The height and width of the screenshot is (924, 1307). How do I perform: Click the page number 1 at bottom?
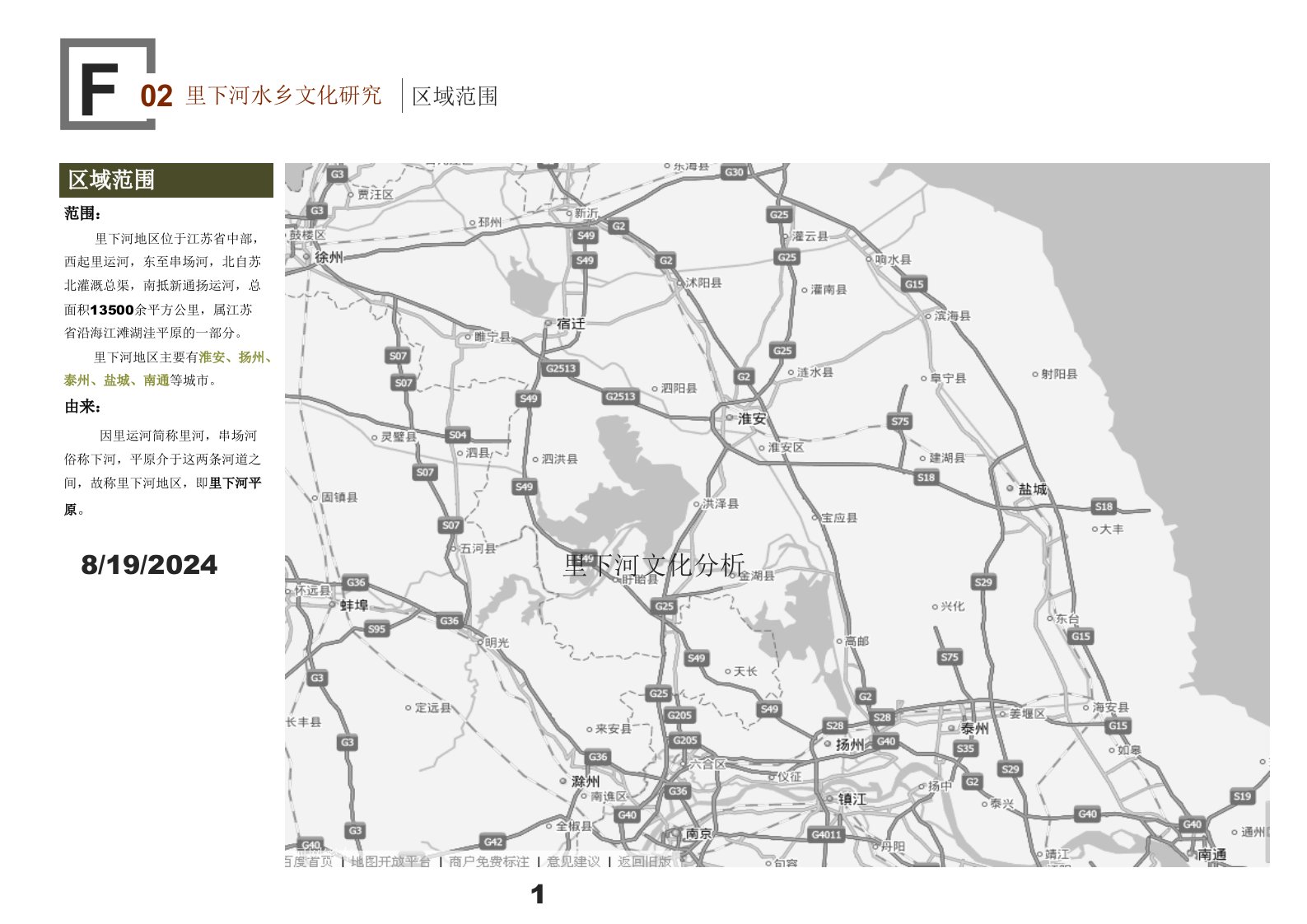[538, 894]
